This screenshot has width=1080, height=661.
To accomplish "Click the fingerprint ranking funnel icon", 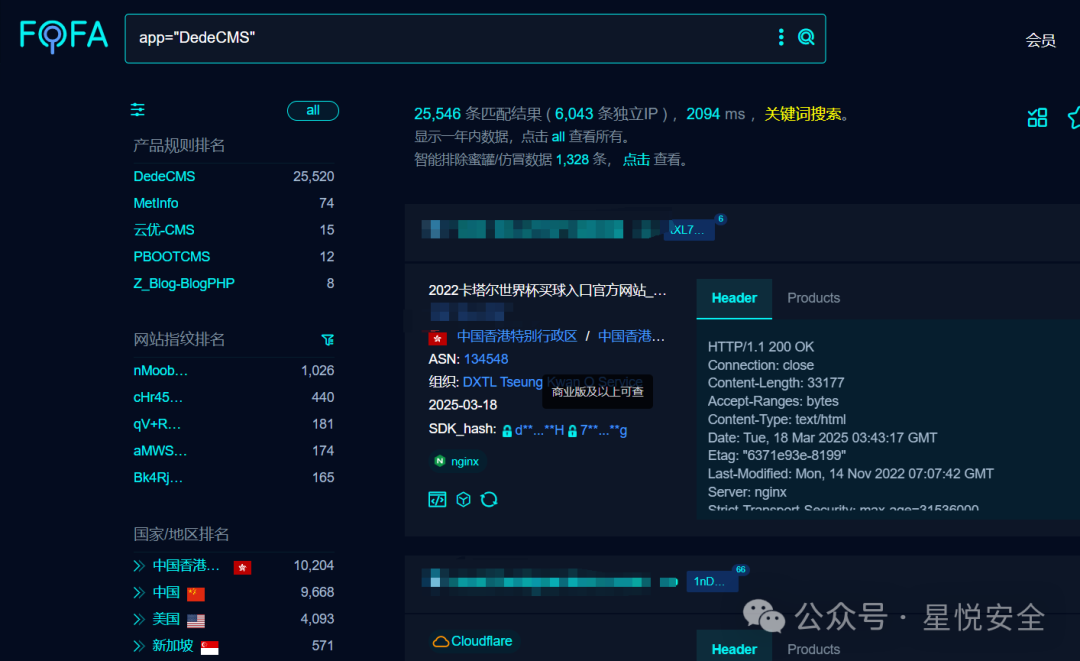I will coord(328,339).
